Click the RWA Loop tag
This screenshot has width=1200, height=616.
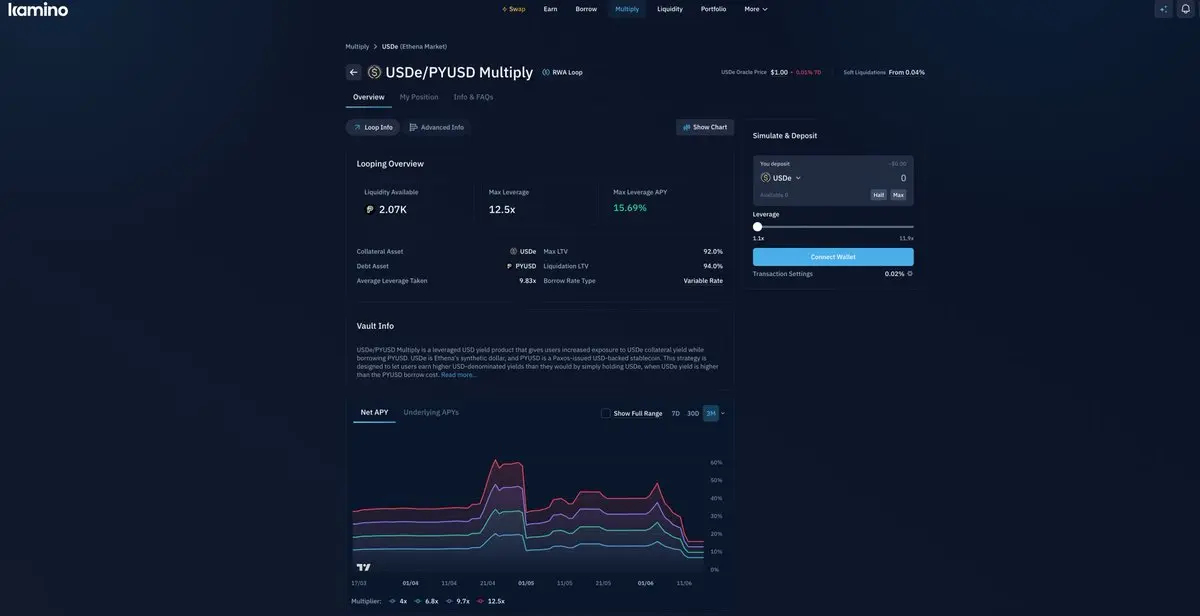(x=562, y=72)
